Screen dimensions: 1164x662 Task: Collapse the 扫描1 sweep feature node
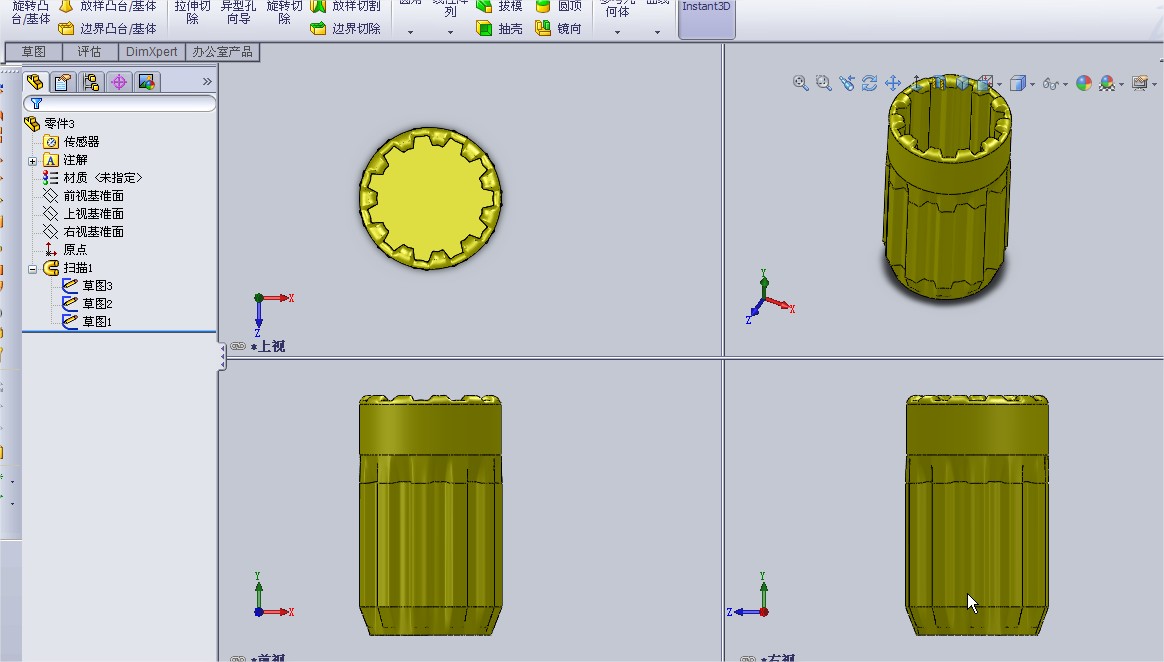pyautogui.click(x=33, y=269)
